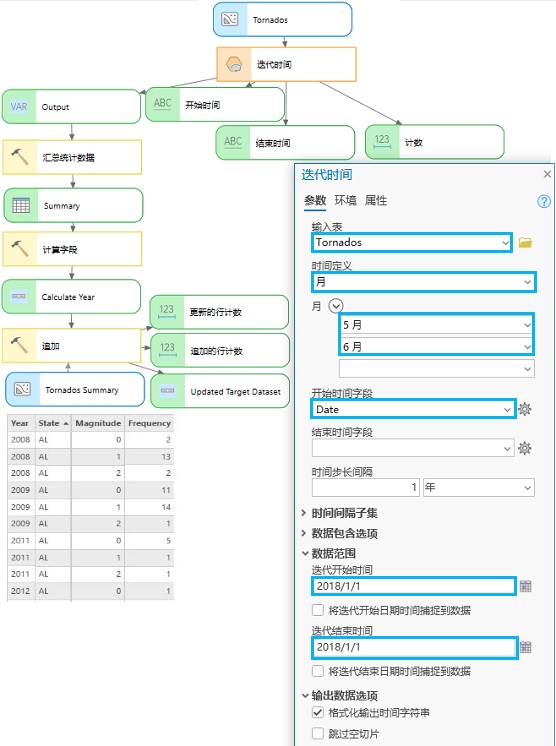Viewport: 556px width, 746px height.
Task: Open gear settings for 开始时间字段
Action: click(525, 409)
